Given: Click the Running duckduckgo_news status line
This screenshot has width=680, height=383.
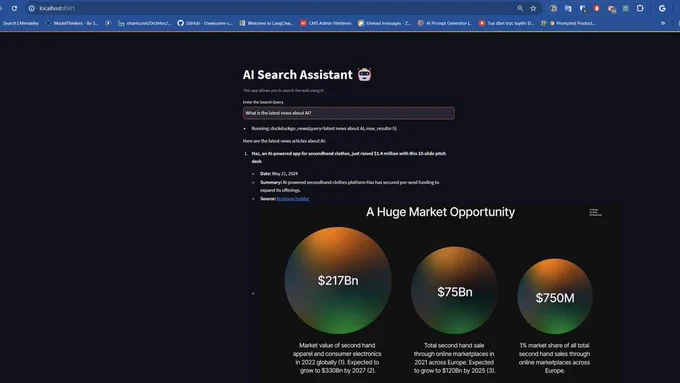Looking at the screenshot, I should (324, 128).
